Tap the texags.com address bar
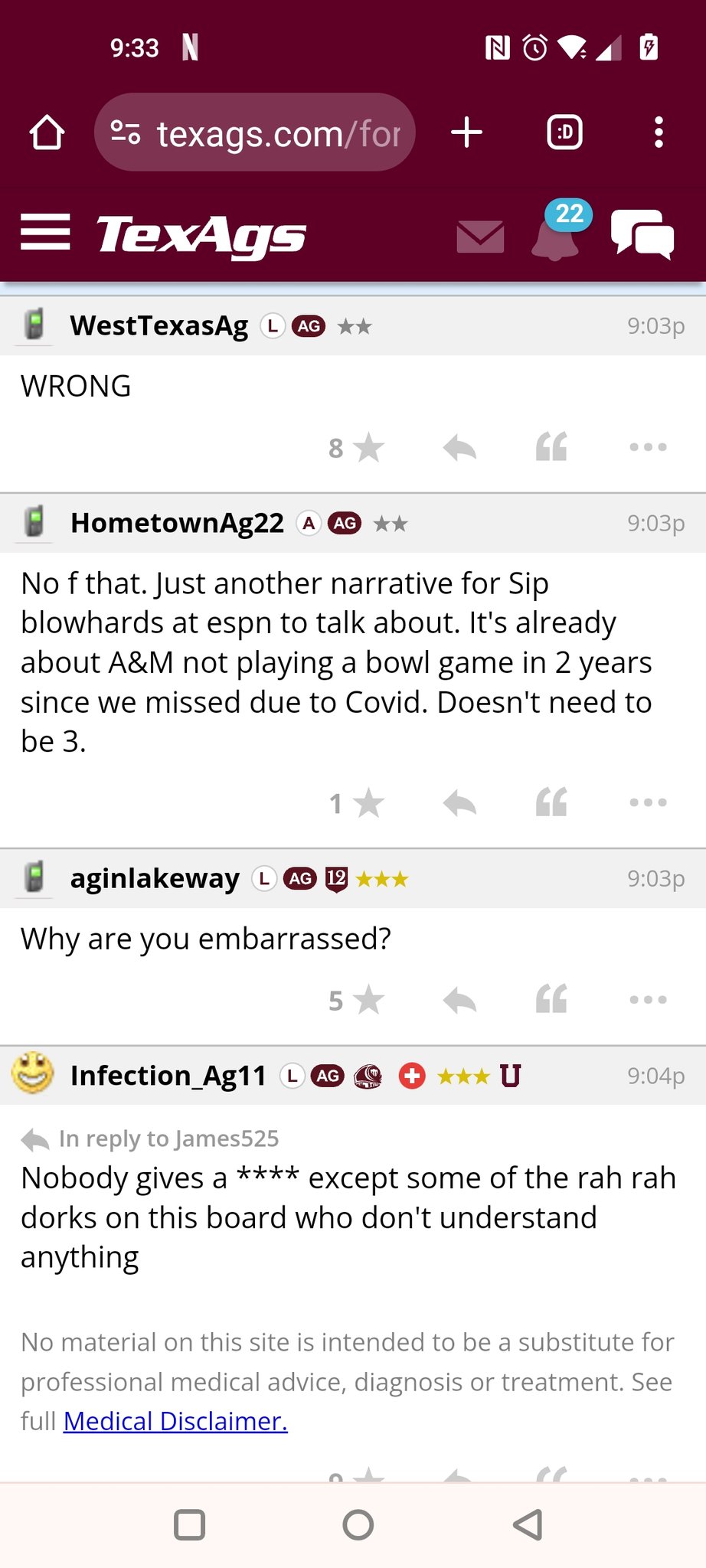The width and height of the screenshot is (706, 1568). click(x=255, y=132)
